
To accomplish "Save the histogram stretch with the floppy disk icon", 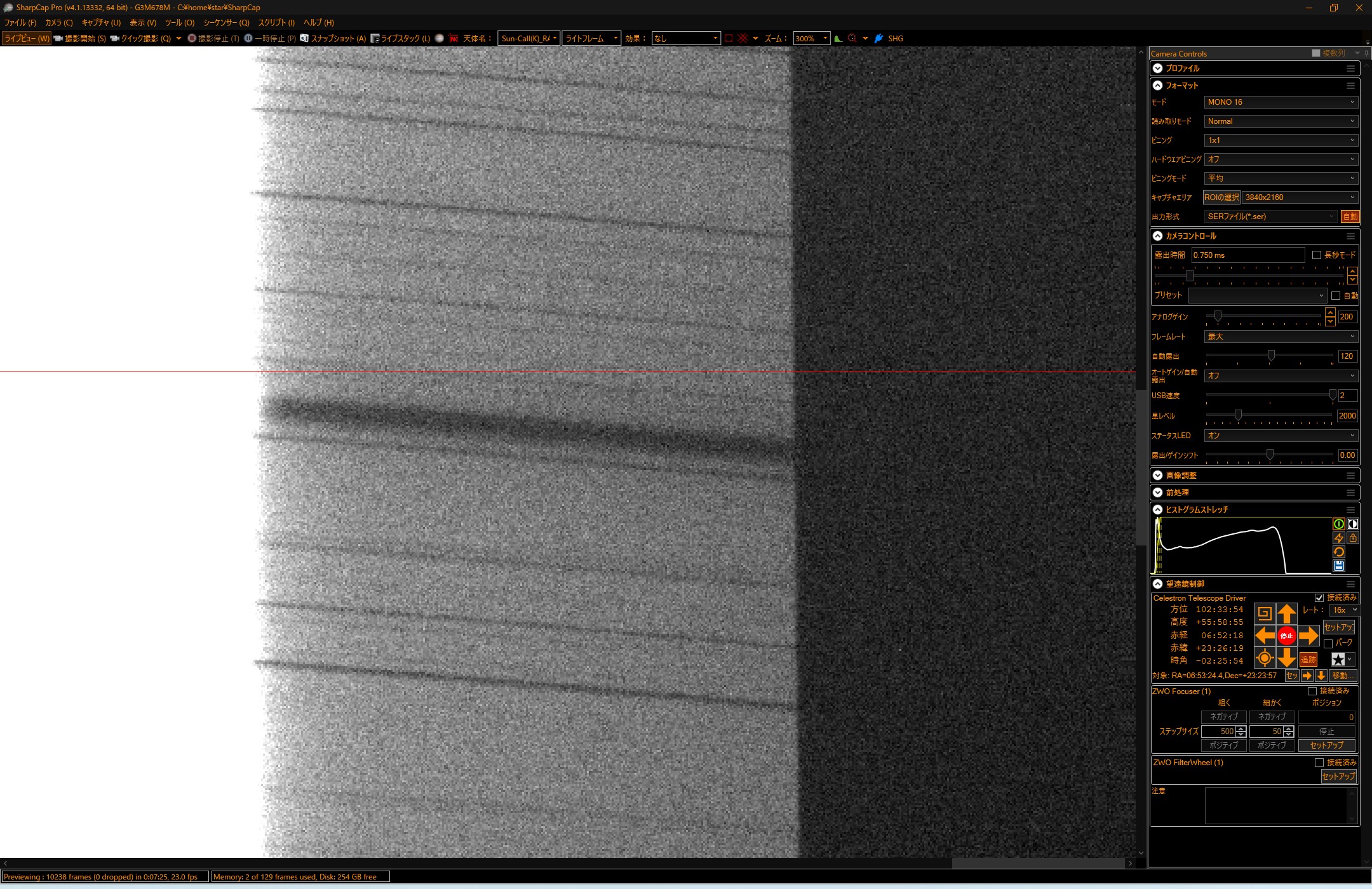I will [1338, 566].
